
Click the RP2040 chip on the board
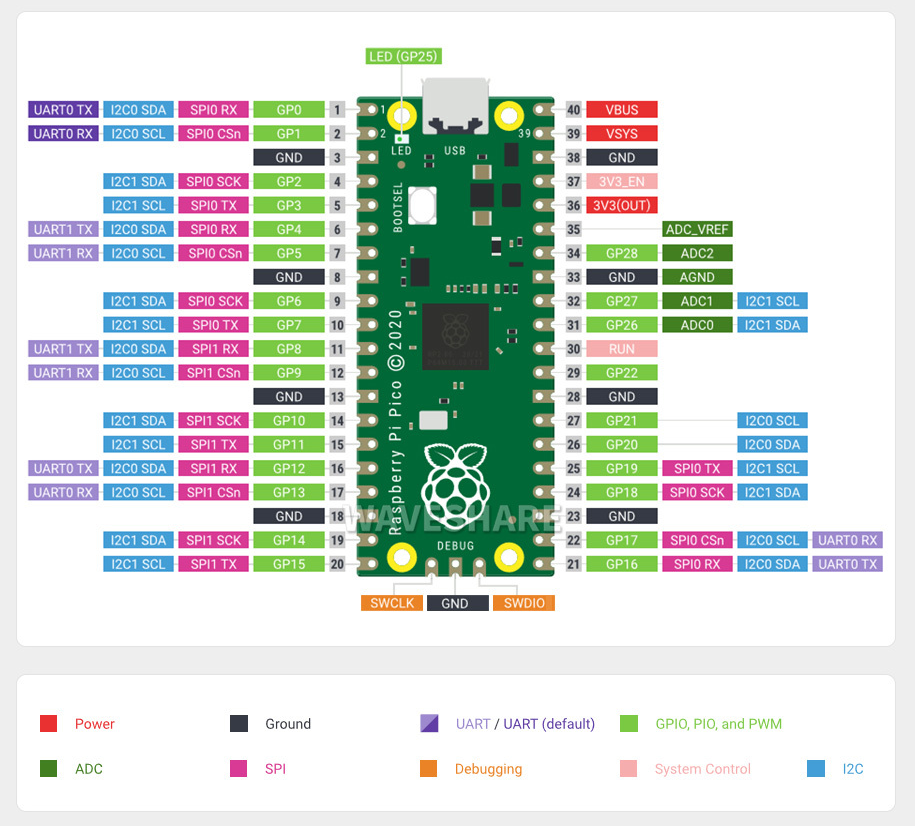(x=455, y=336)
